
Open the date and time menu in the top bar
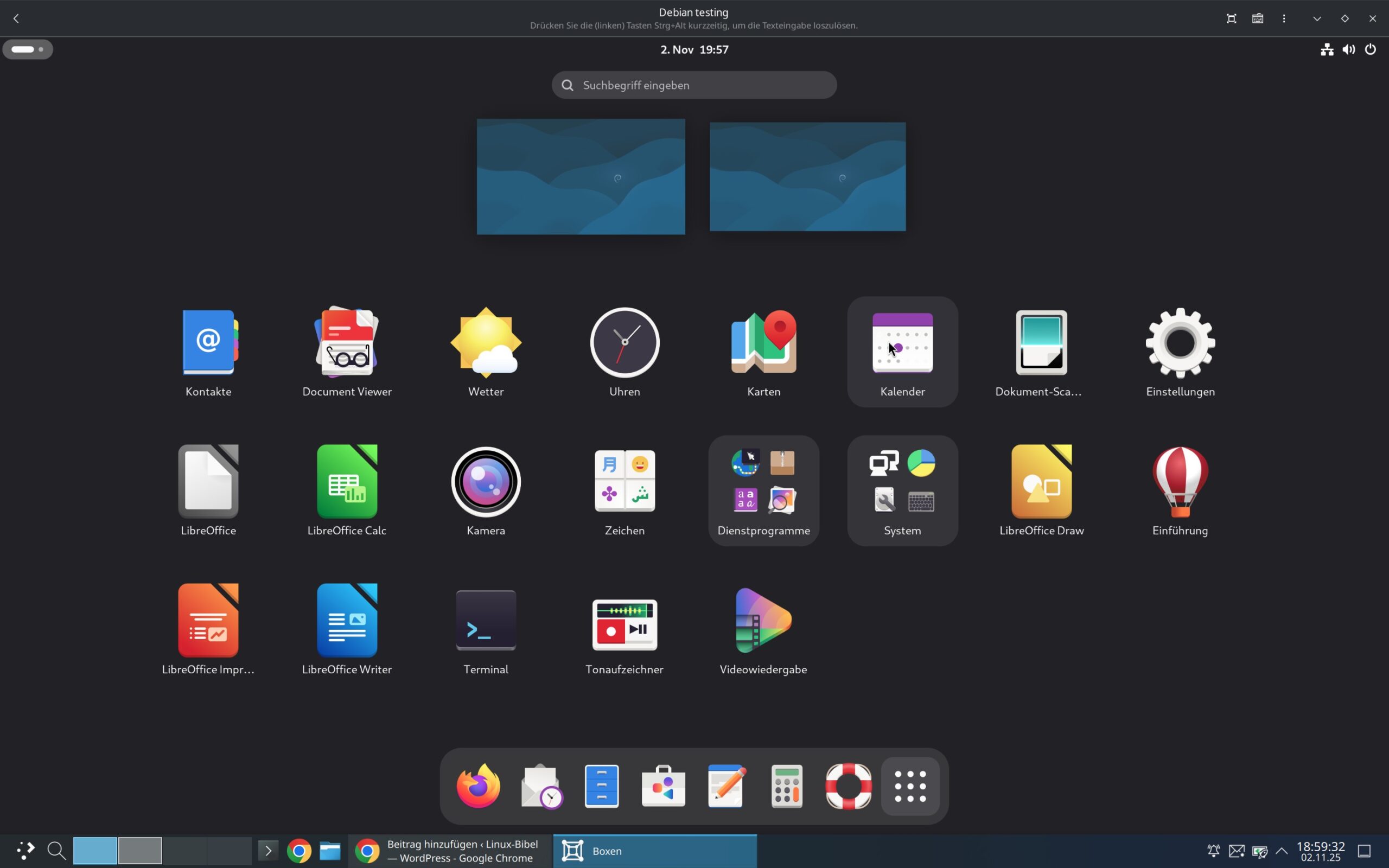pyautogui.click(x=694, y=49)
